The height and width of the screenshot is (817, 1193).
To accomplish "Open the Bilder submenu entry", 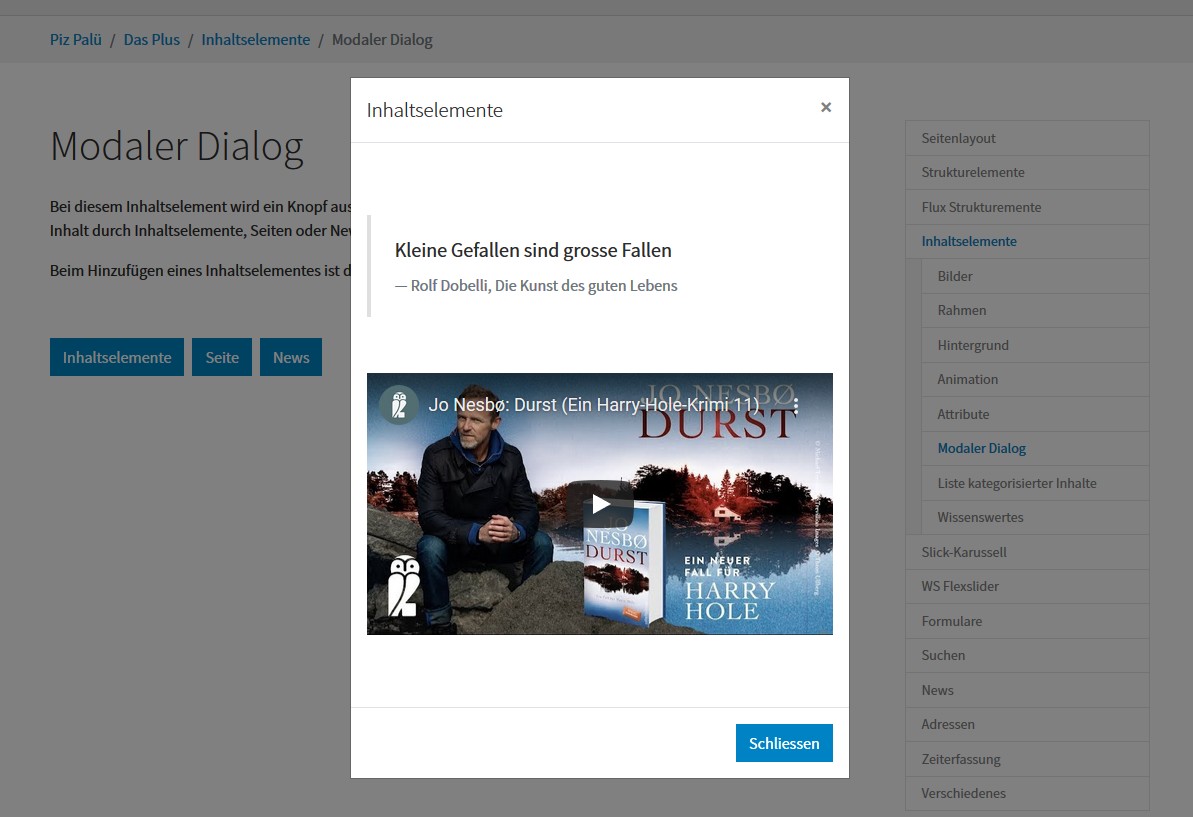I will click(955, 276).
